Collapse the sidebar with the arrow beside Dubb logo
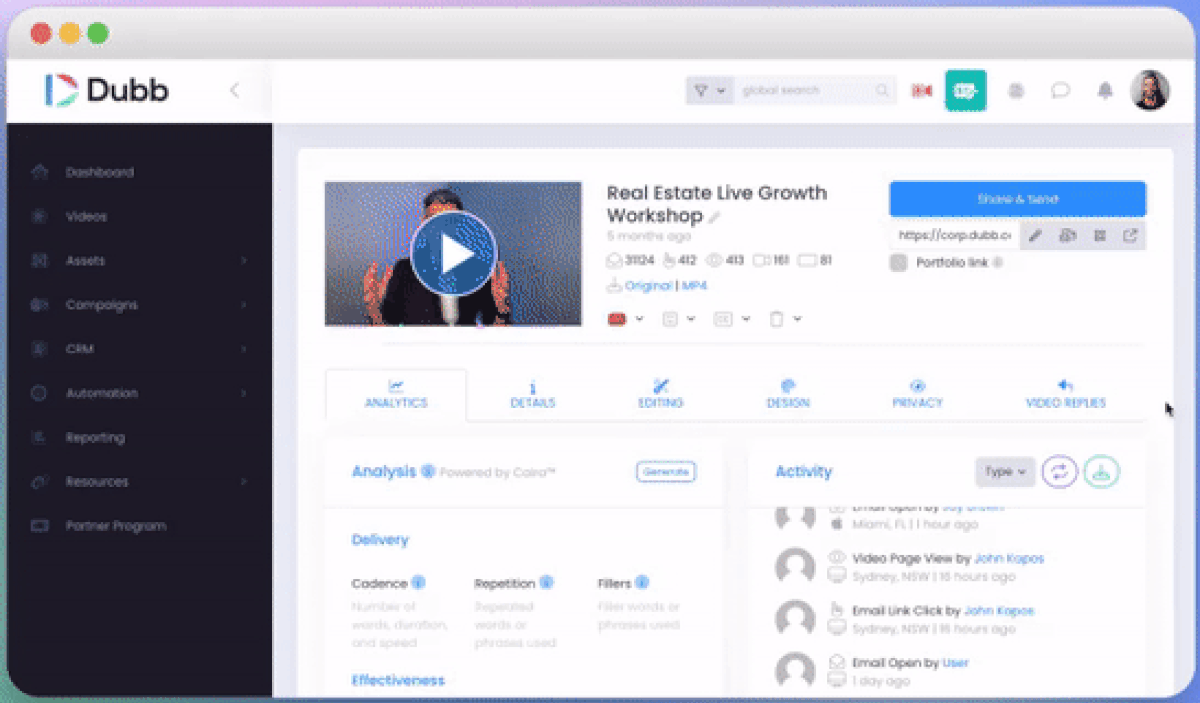1200x703 pixels. click(234, 90)
